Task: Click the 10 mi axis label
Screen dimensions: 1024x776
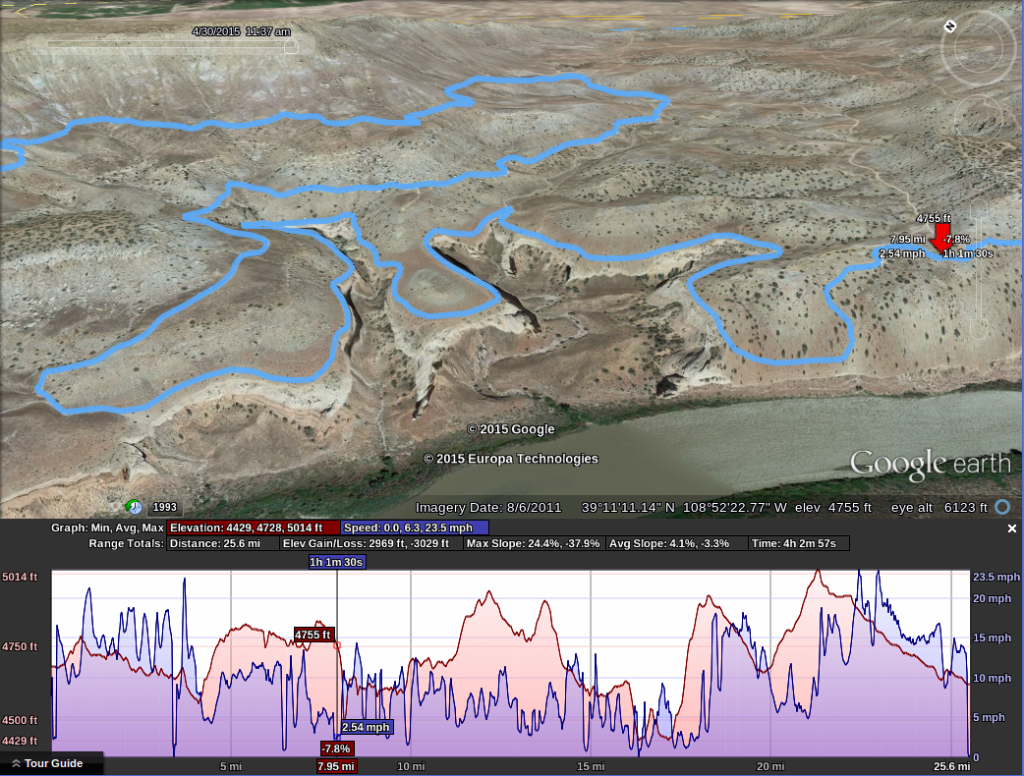Action: [411, 766]
